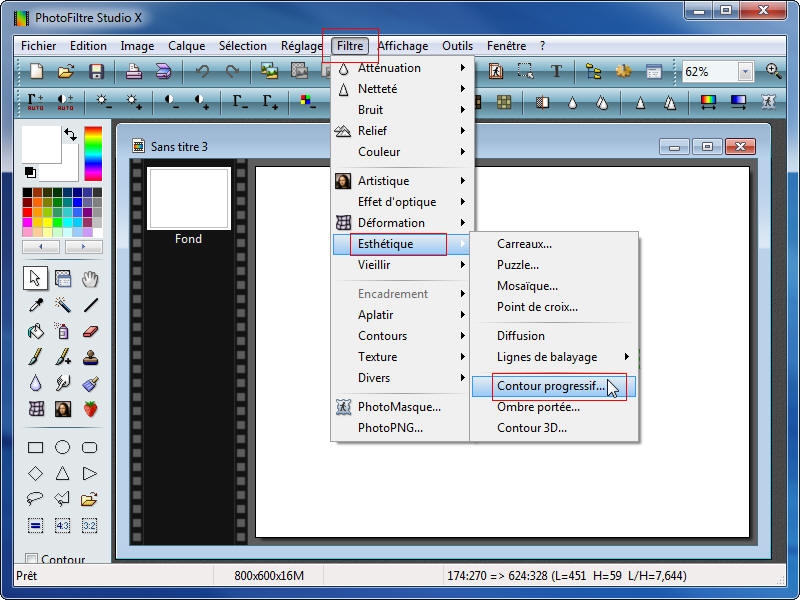Screen dimensions: 800x600
Task: Expand the Vieillir submenu
Action: (x=403, y=264)
